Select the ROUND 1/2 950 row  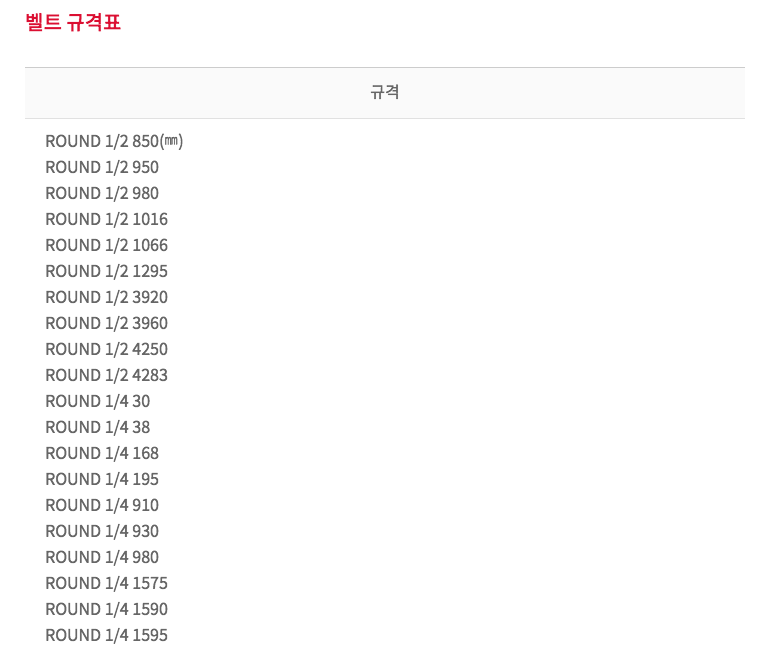(x=102, y=167)
